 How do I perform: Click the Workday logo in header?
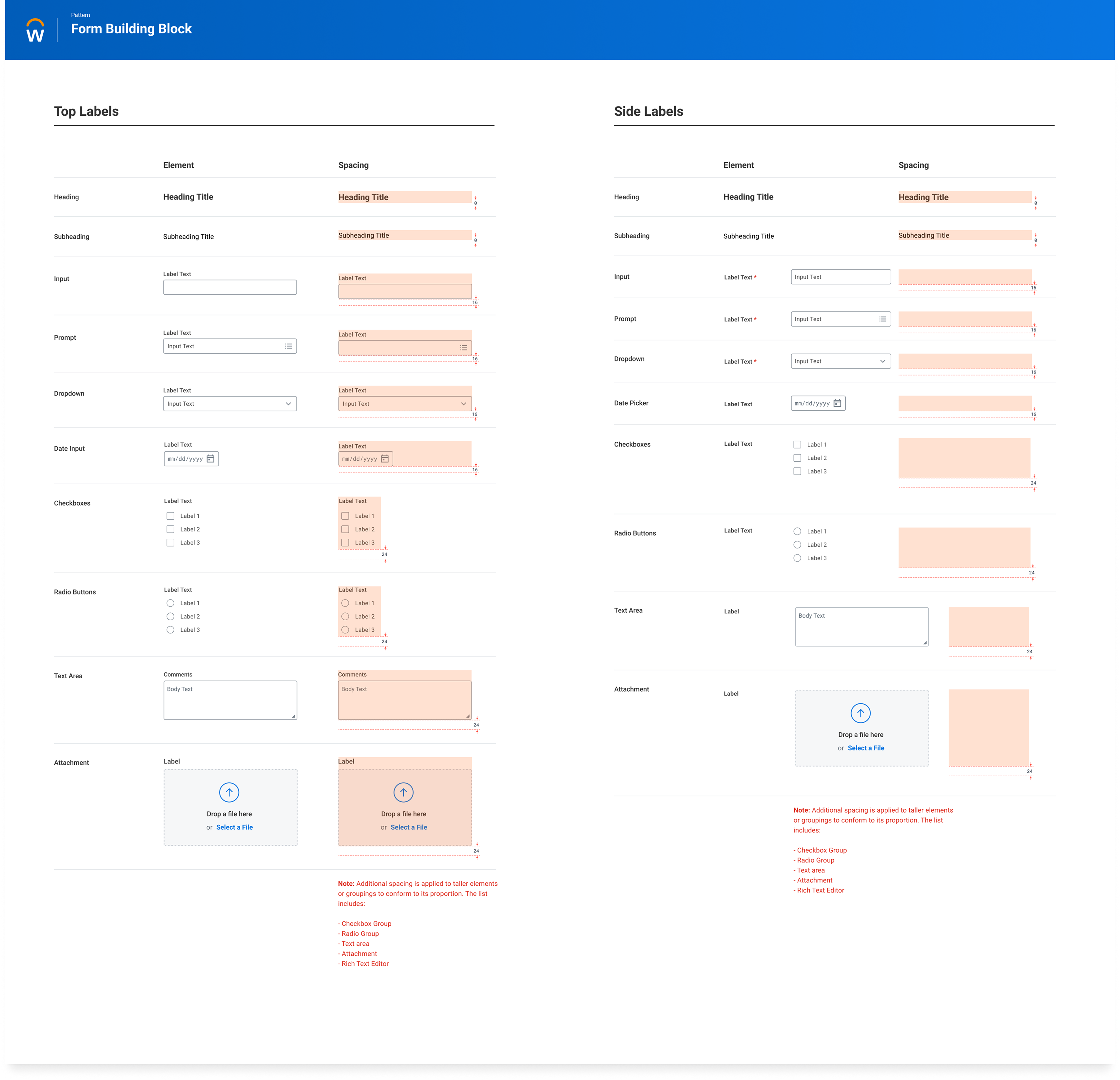35,30
